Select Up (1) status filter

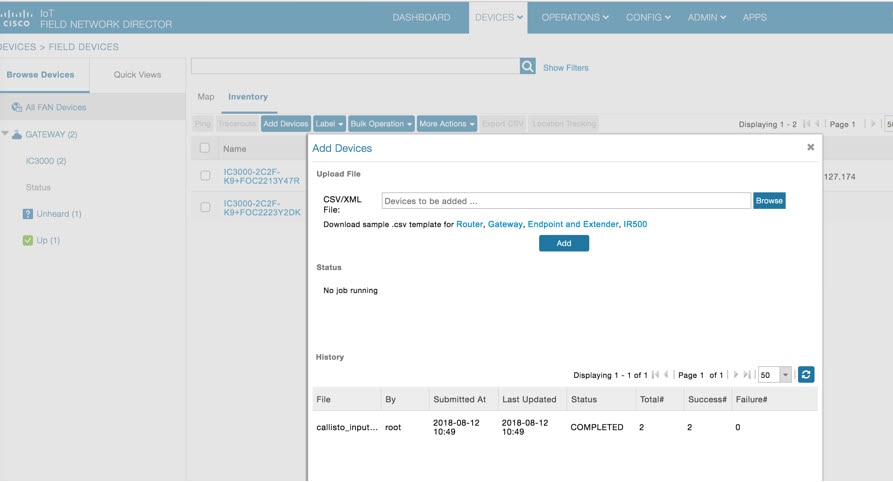coord(48,240)
